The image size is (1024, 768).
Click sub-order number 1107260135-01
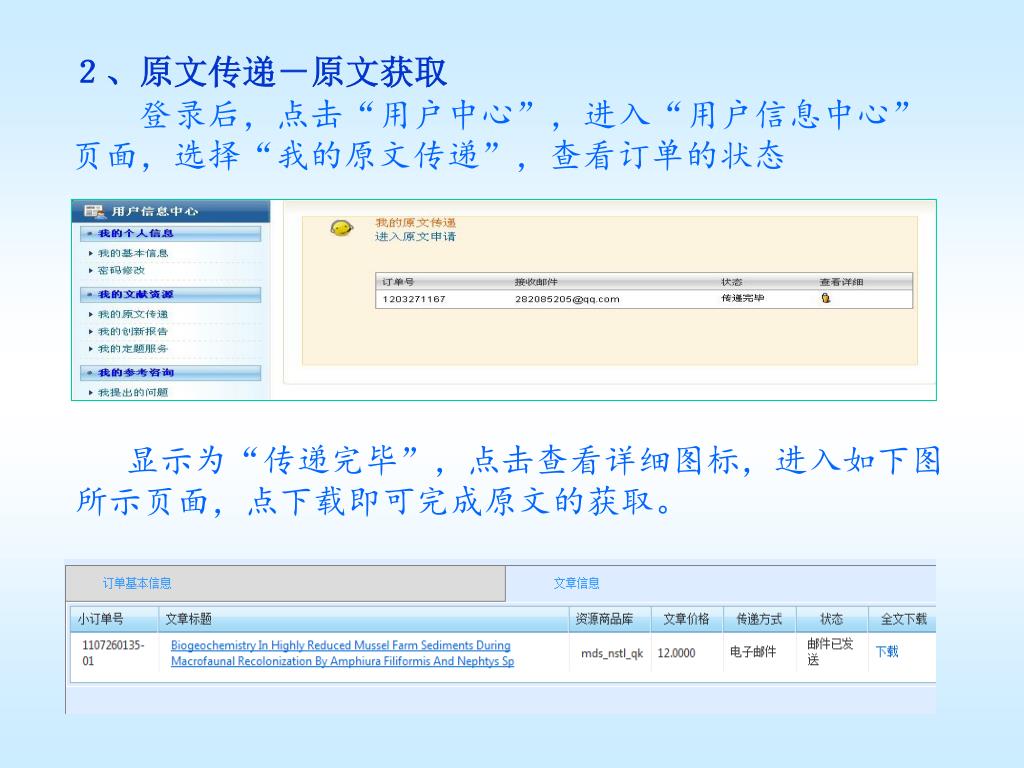(113, 653)
